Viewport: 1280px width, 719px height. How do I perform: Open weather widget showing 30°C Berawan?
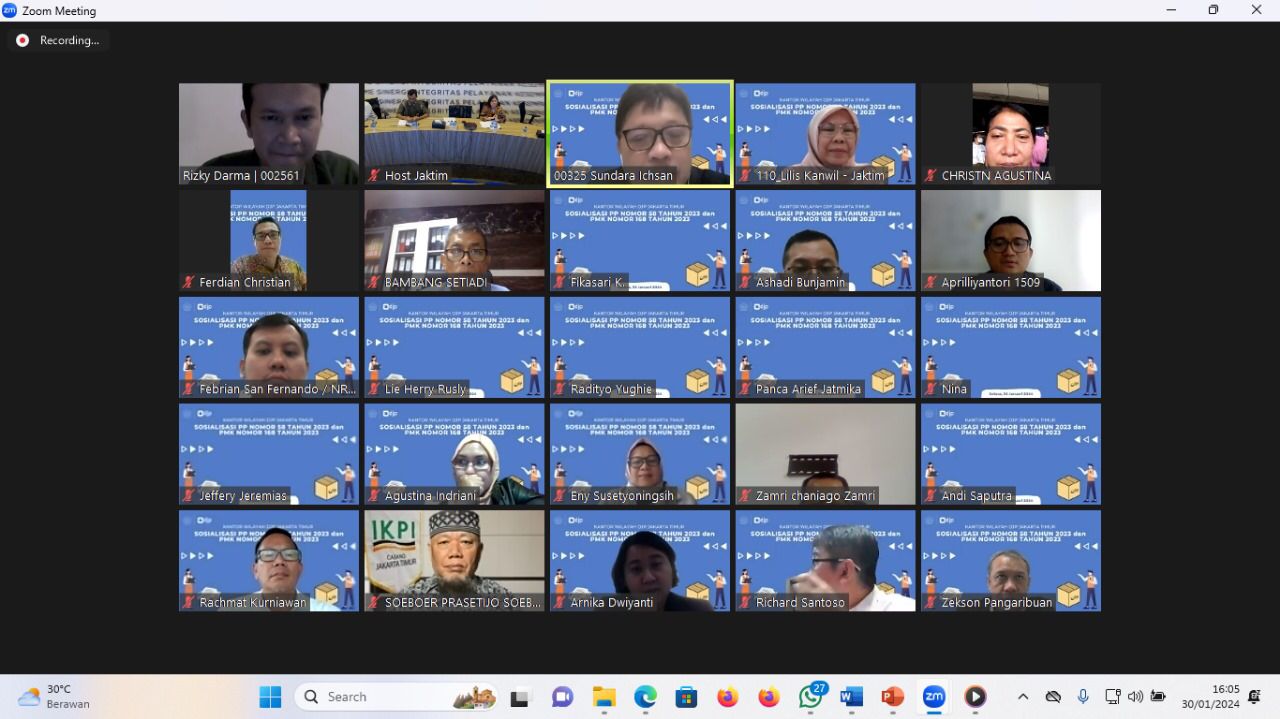tap(55, 697)
